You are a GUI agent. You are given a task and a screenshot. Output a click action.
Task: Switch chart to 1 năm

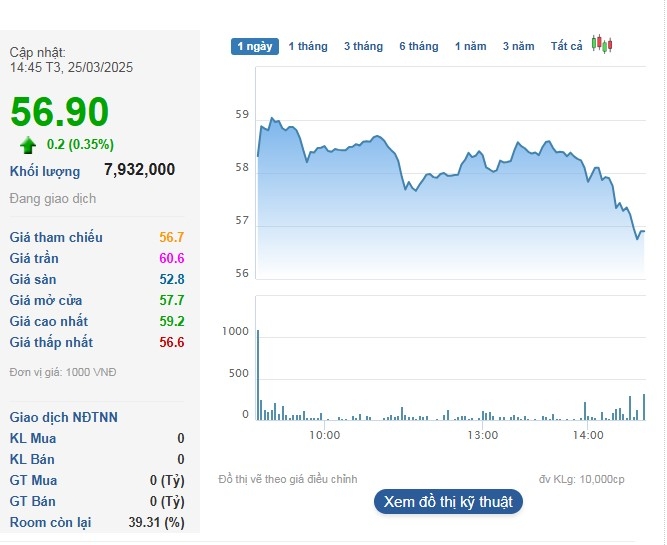coord(470,46)
